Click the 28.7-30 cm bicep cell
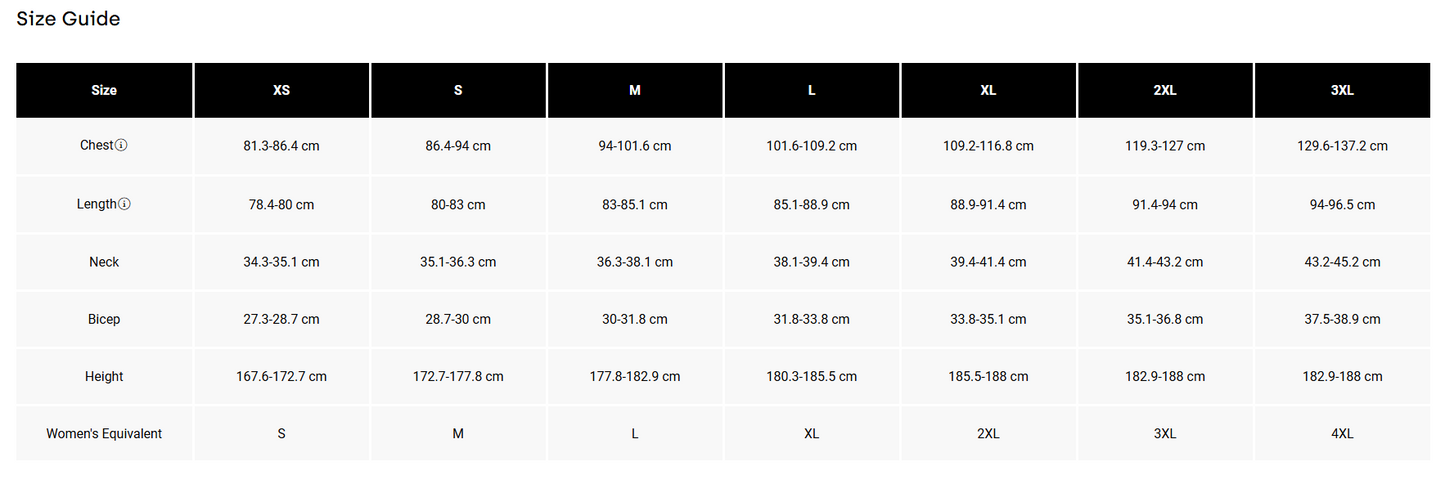This screenshot has width=1445, height=484. pyautogui.click(x=458, y=319)
